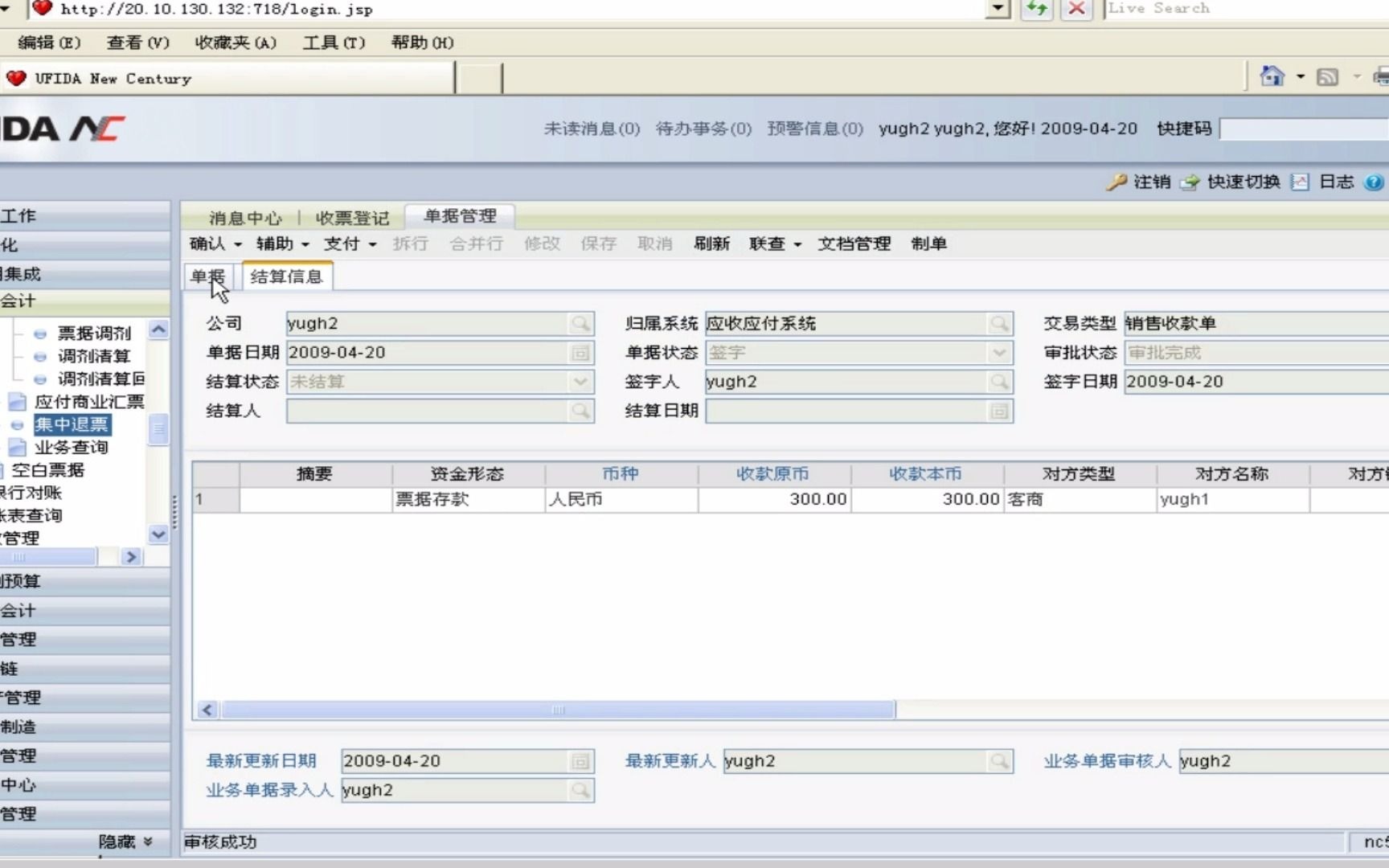Open the 收藏夹(A) menu
Screen dimensions: 1389x868
(x=236, y=43)
